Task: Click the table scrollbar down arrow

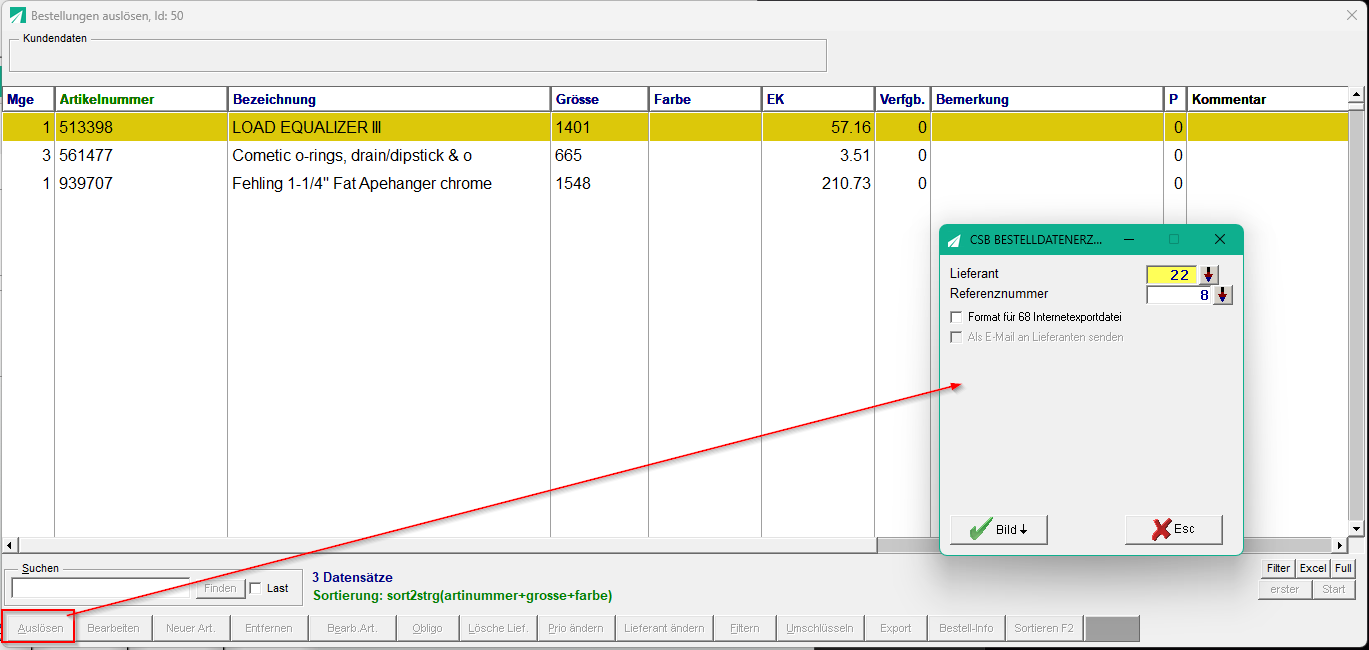Action: tap(1357, 528)
